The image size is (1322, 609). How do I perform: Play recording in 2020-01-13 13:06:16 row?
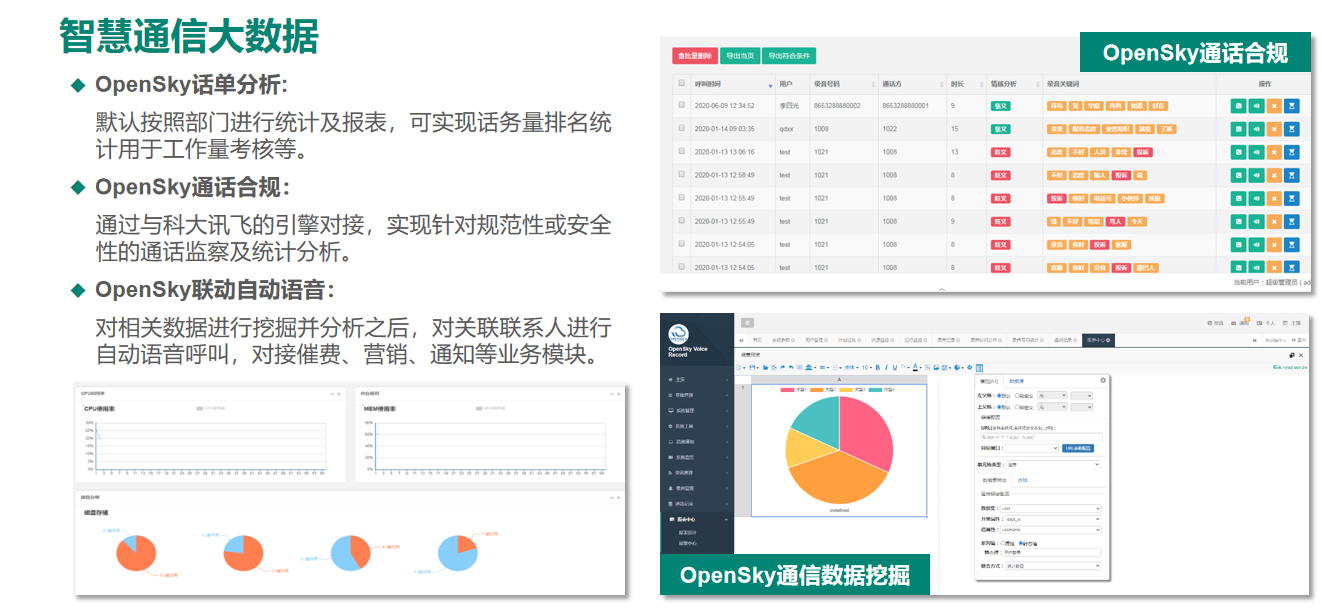(1256, 152)
